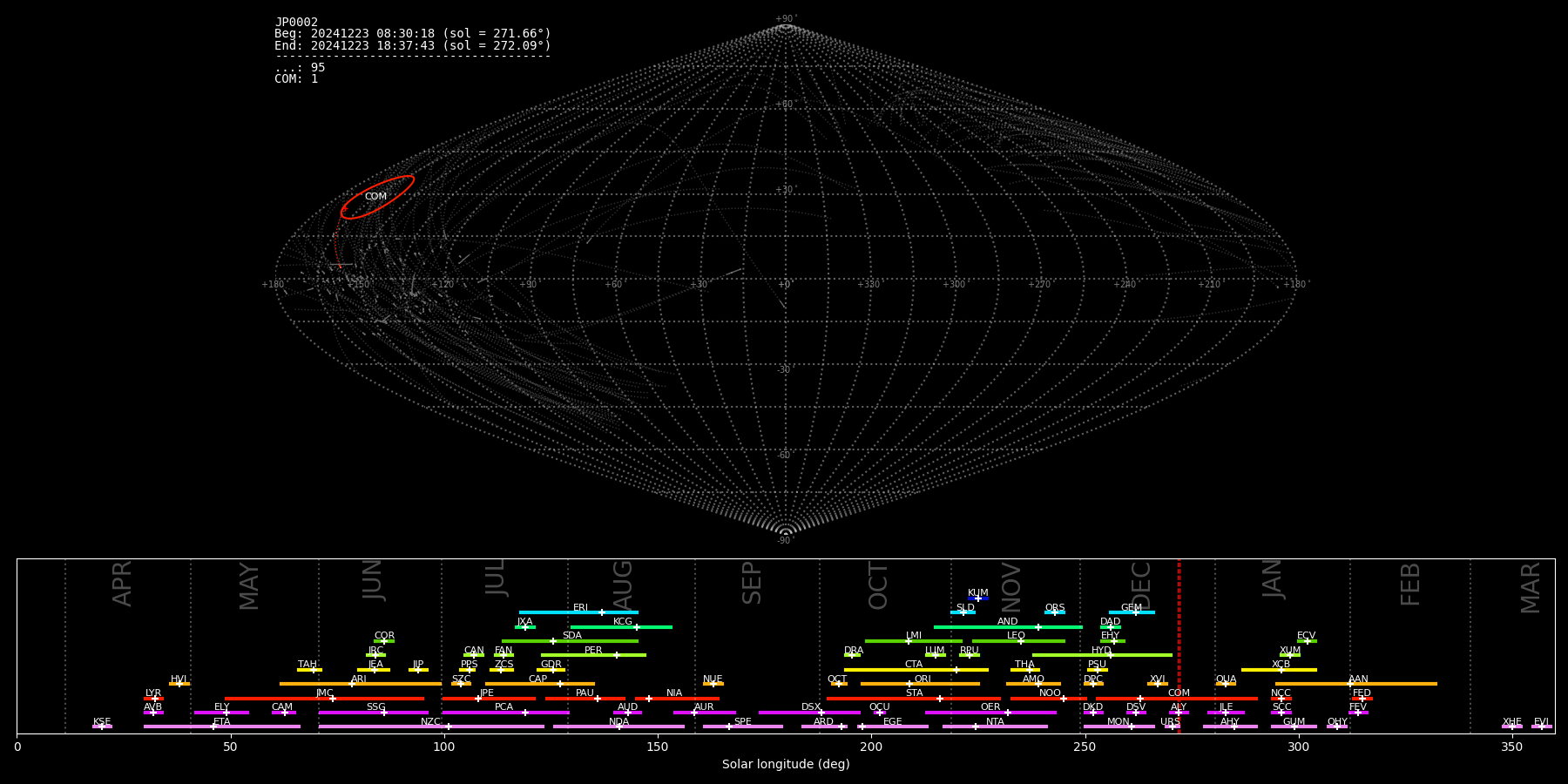Screen dimensions: 1568x784
Task: Click the NOO shower label
Action: coord(1050,693)
